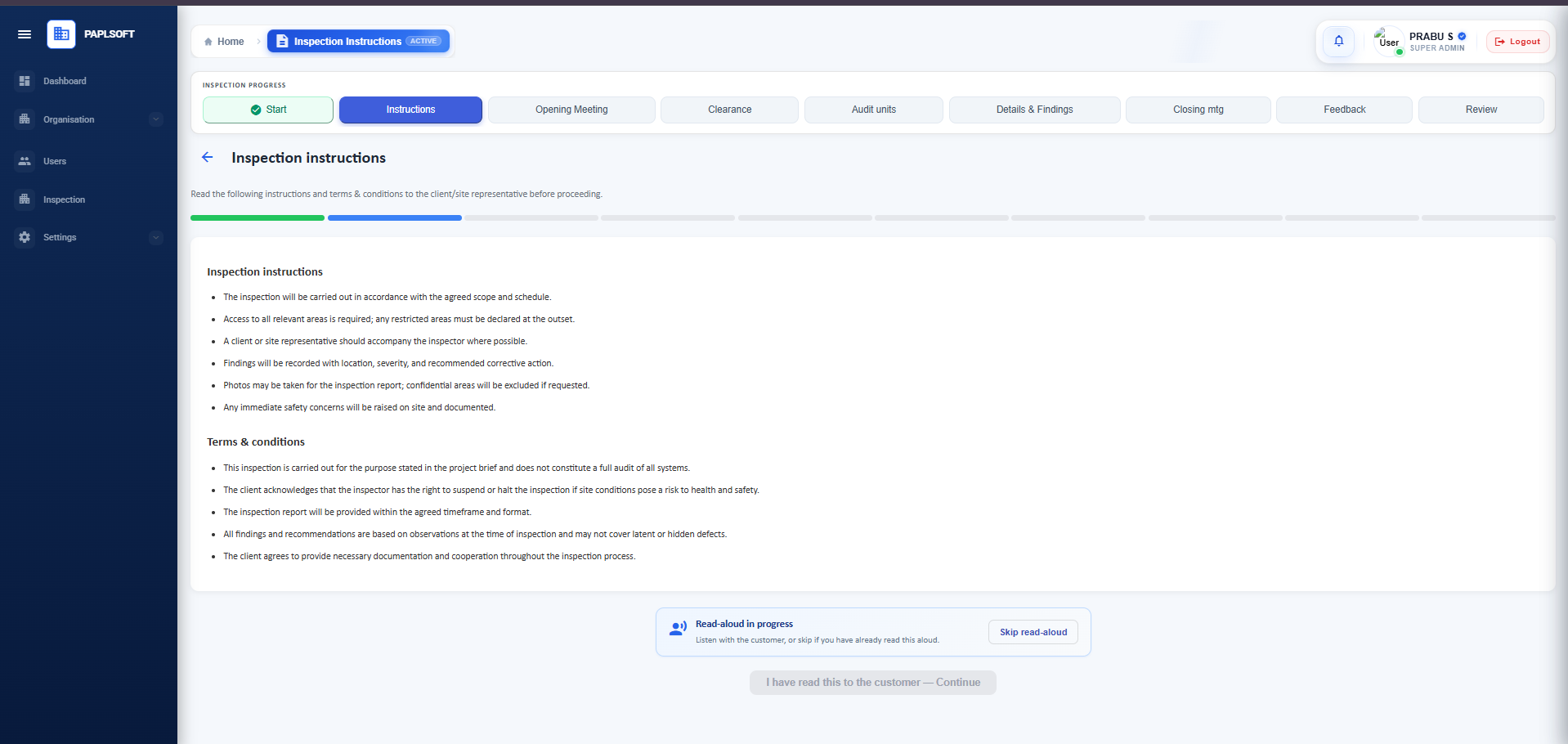Click I have read this — Continue

pos(873,683)
